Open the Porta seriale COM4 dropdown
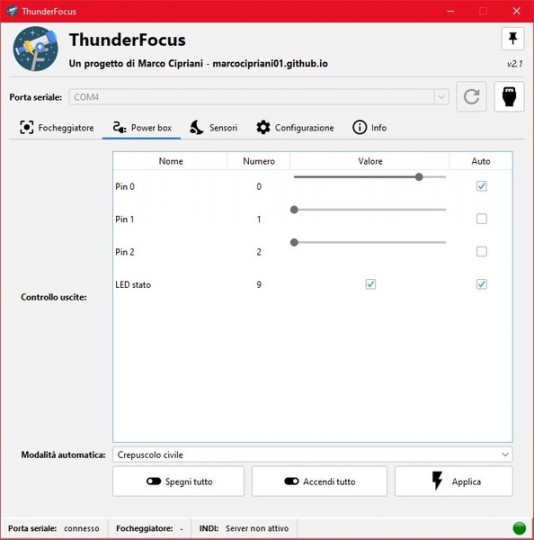This screenshot has height=540, width=534. pos(259,97)
